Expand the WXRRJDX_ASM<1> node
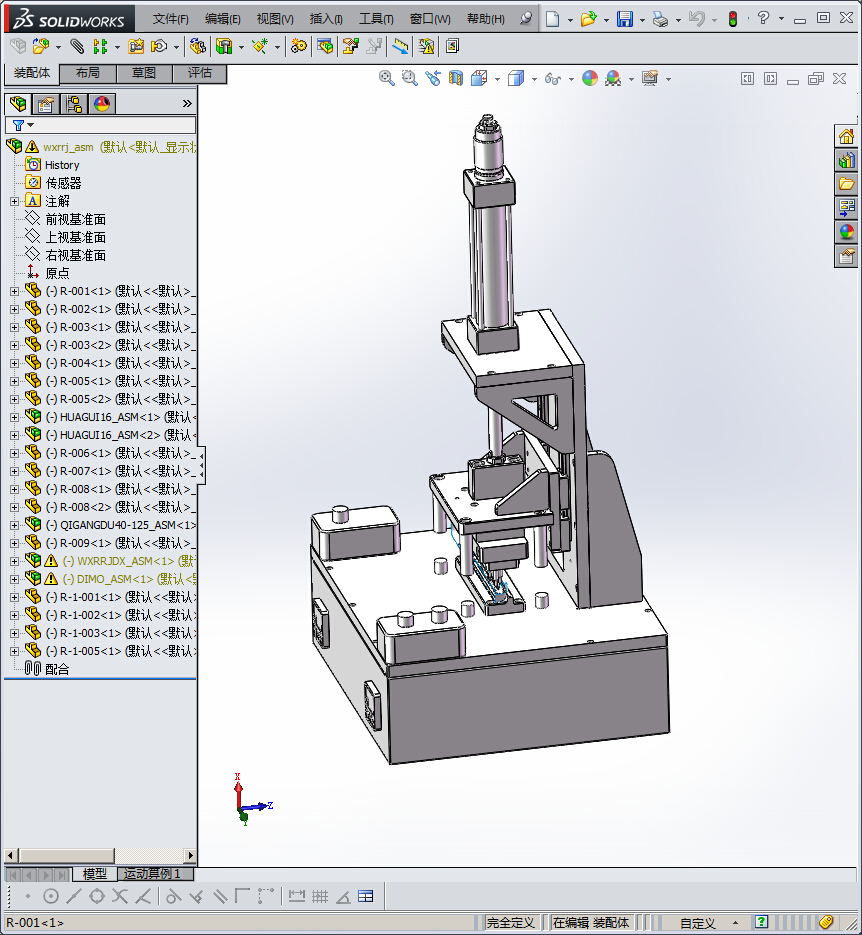The width and height of the screenshot is (862, 935). click(x=14, y=561)
